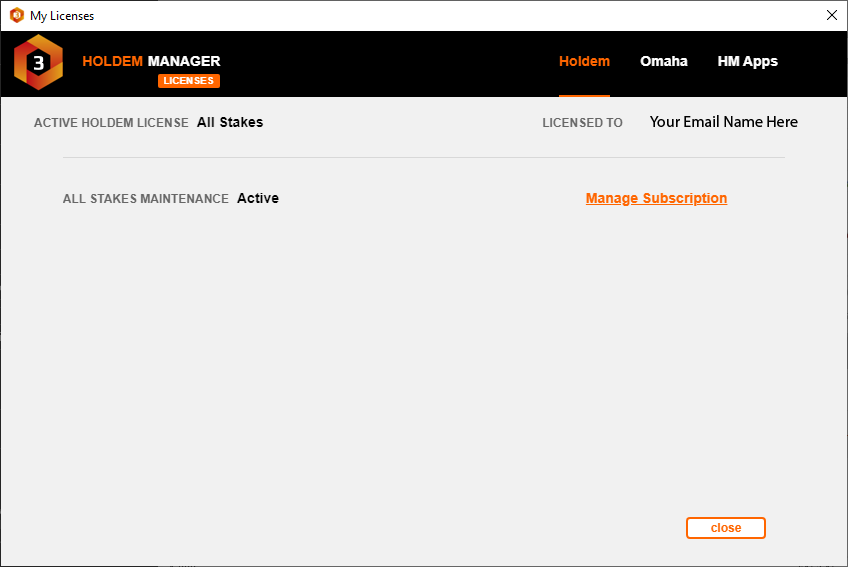This screenshot has width=848, height=567.
Task: Click the 'Active' maintenance status
Action: pos(258,199)
